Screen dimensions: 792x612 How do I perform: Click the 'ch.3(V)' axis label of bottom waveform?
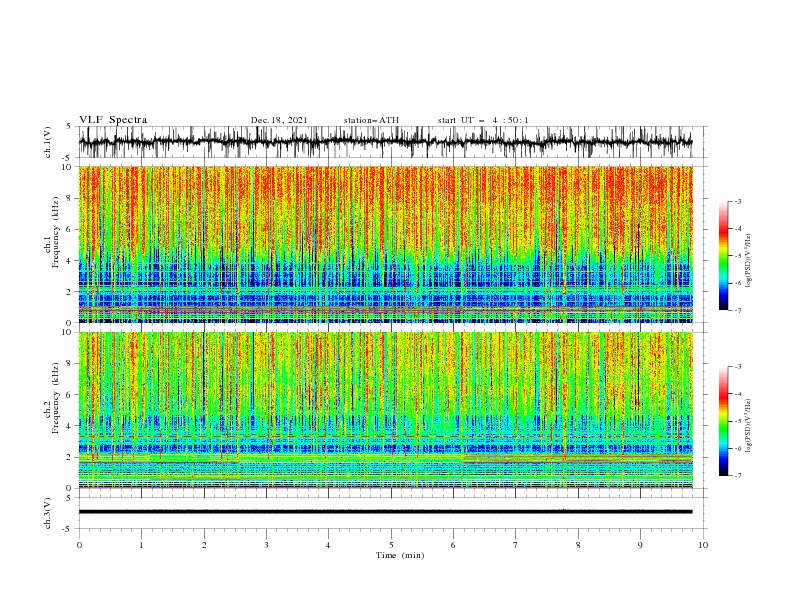48,513
